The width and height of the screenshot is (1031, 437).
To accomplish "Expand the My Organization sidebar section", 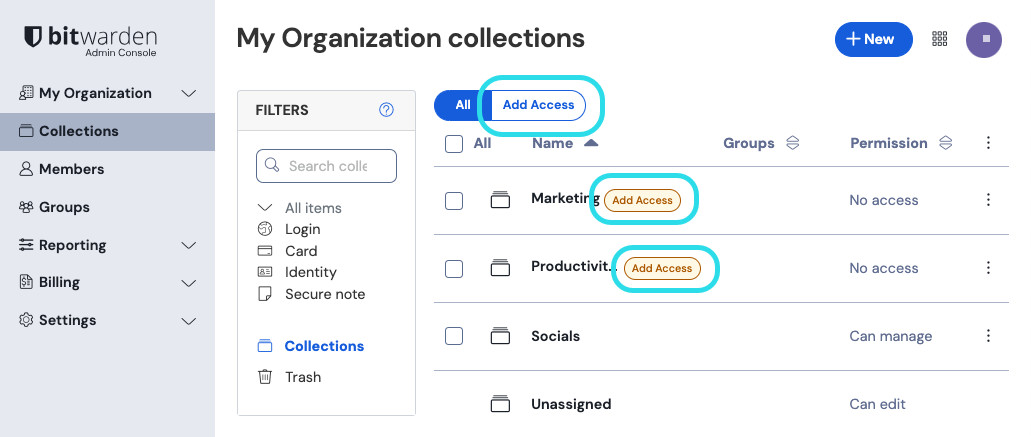I will 188,93.
